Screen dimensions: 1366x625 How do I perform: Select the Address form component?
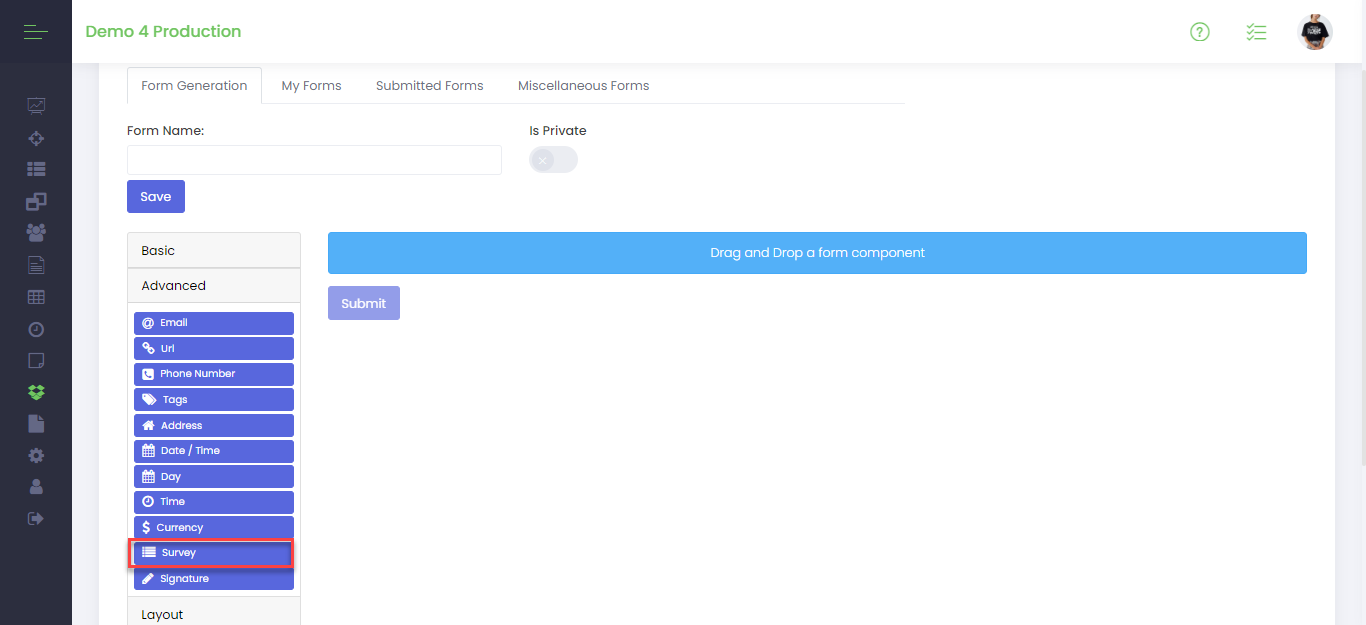point(214,426)
